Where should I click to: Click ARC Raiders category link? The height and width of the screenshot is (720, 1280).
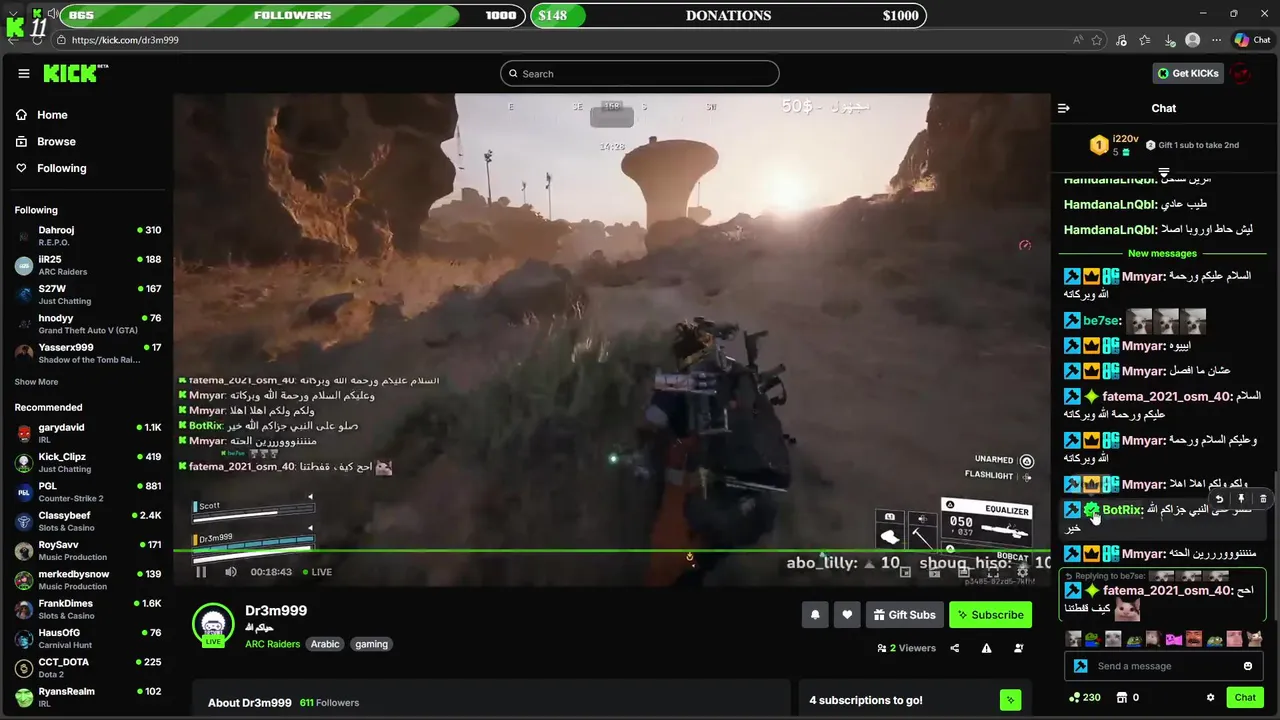[x=272, y=644]
